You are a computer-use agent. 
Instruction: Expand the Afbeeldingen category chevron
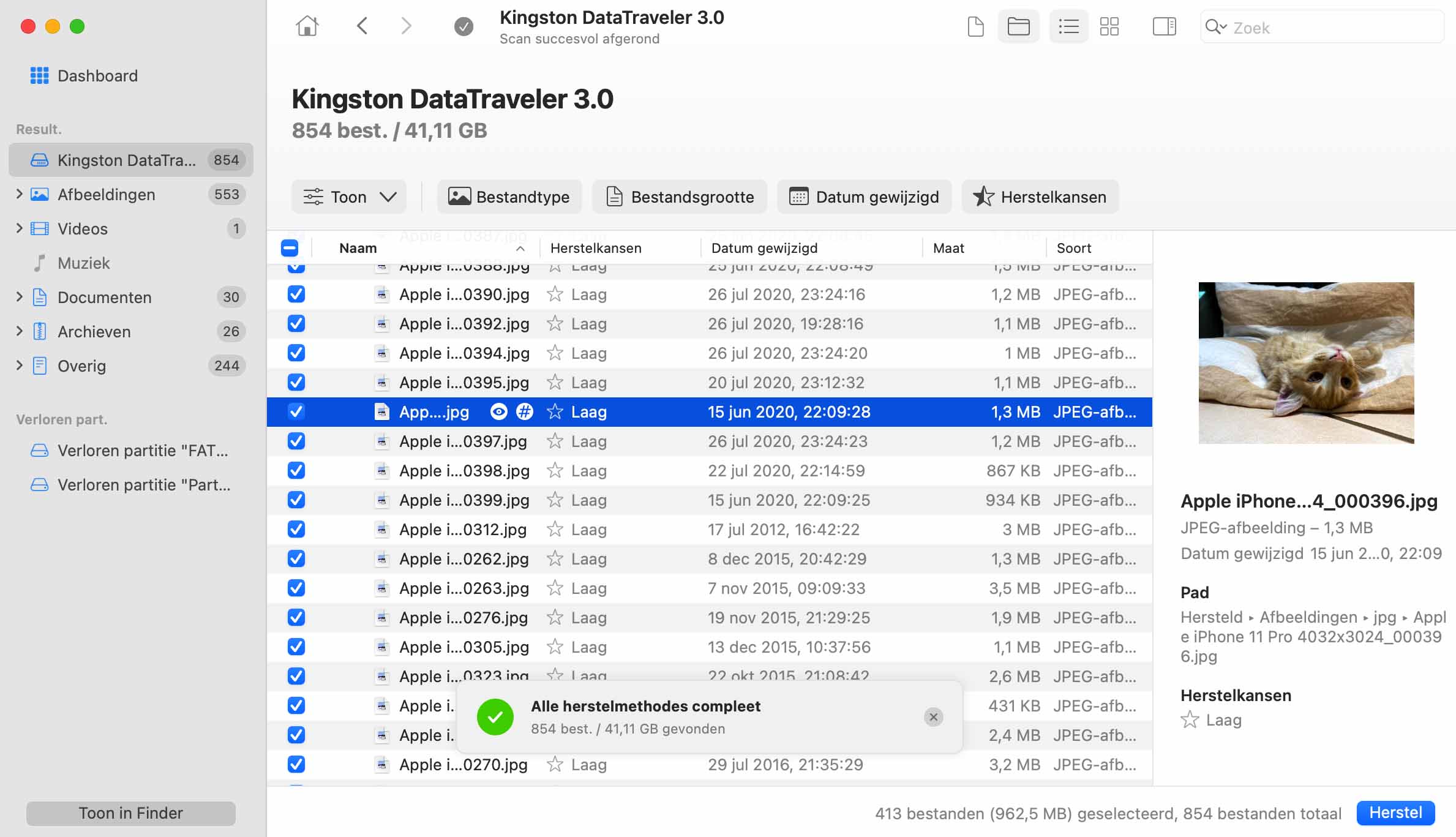(19, 194)
